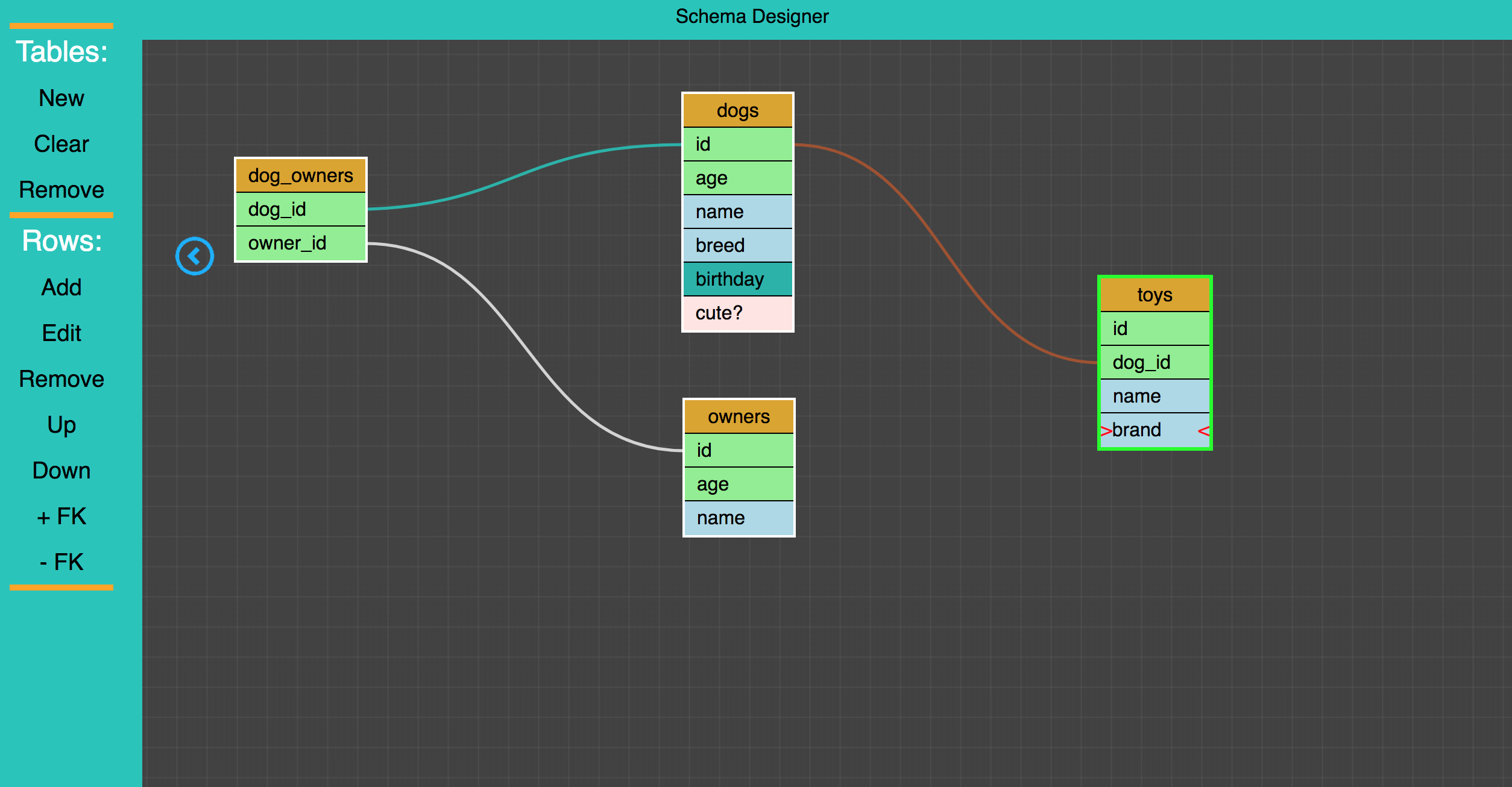Select the dogs table header

[x=737, y=110]
